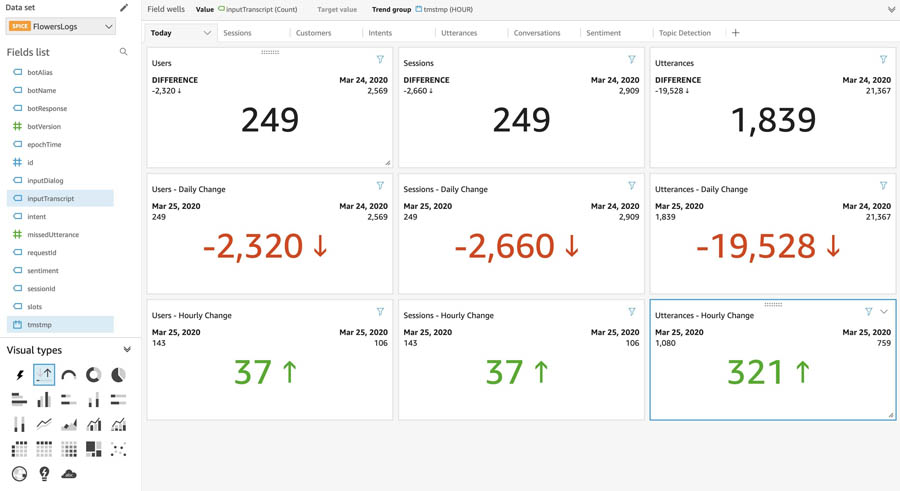Collapse the Visual types panel
This screenshot has width=900, height=491.
pos(127,350)
